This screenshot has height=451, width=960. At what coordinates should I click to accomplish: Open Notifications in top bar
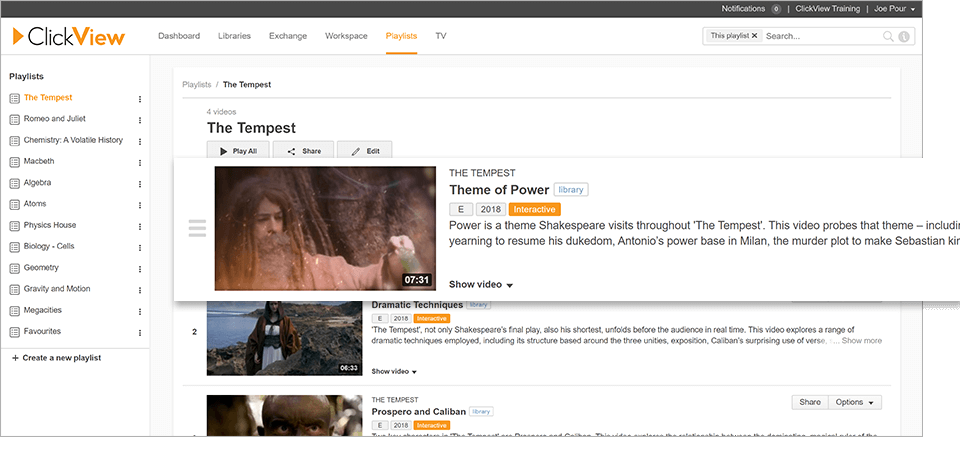pyautogui.click(x=743, y=9)
